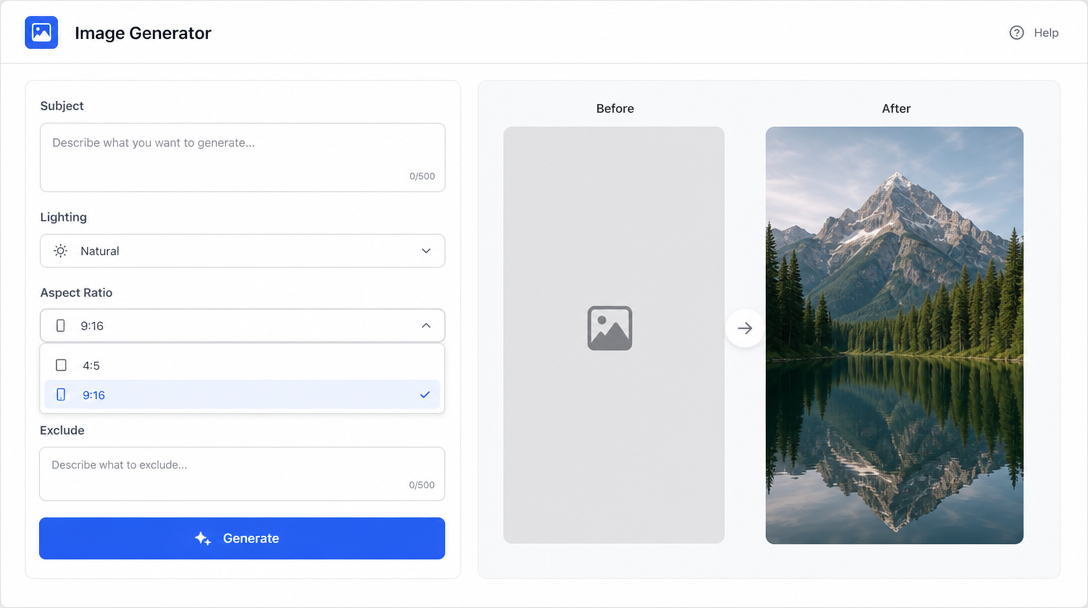Collapse the Aspect Ratio dropdown chevron
Image resolution: width=1088 pixels, height=608 pixels.
coord(426,326)
